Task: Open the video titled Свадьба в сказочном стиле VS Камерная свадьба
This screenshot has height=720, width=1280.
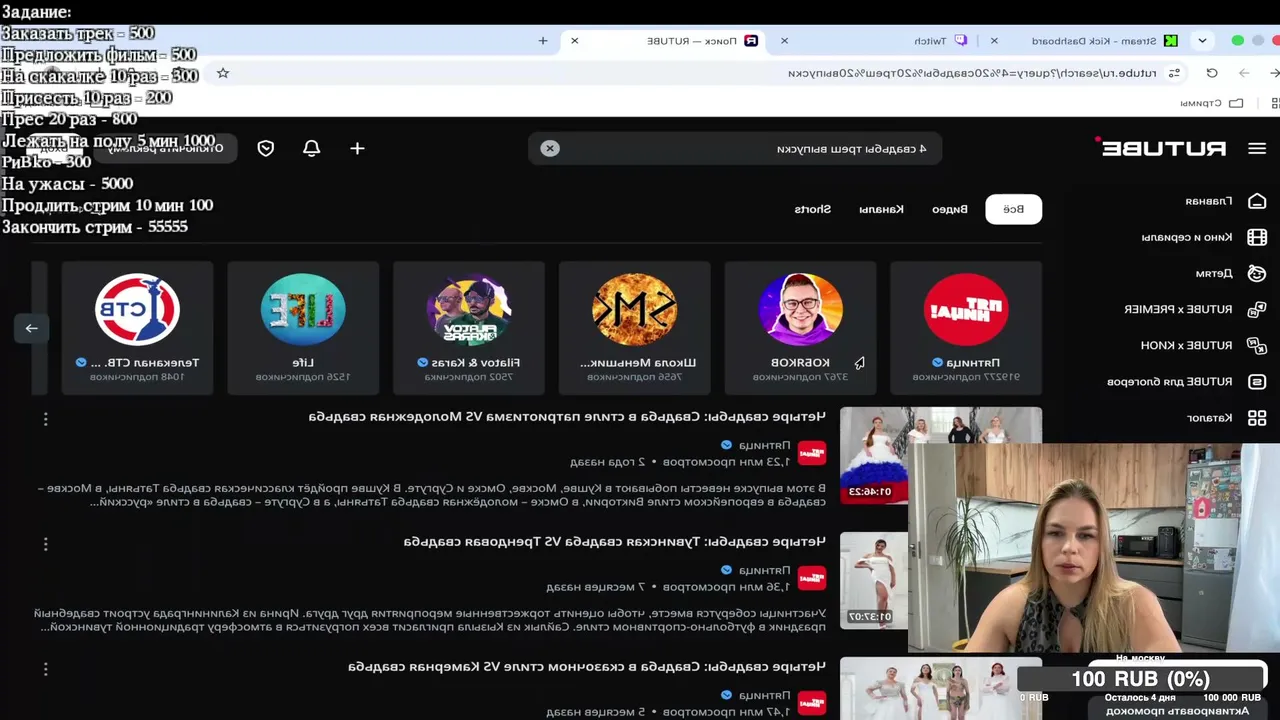Action: 587,666
